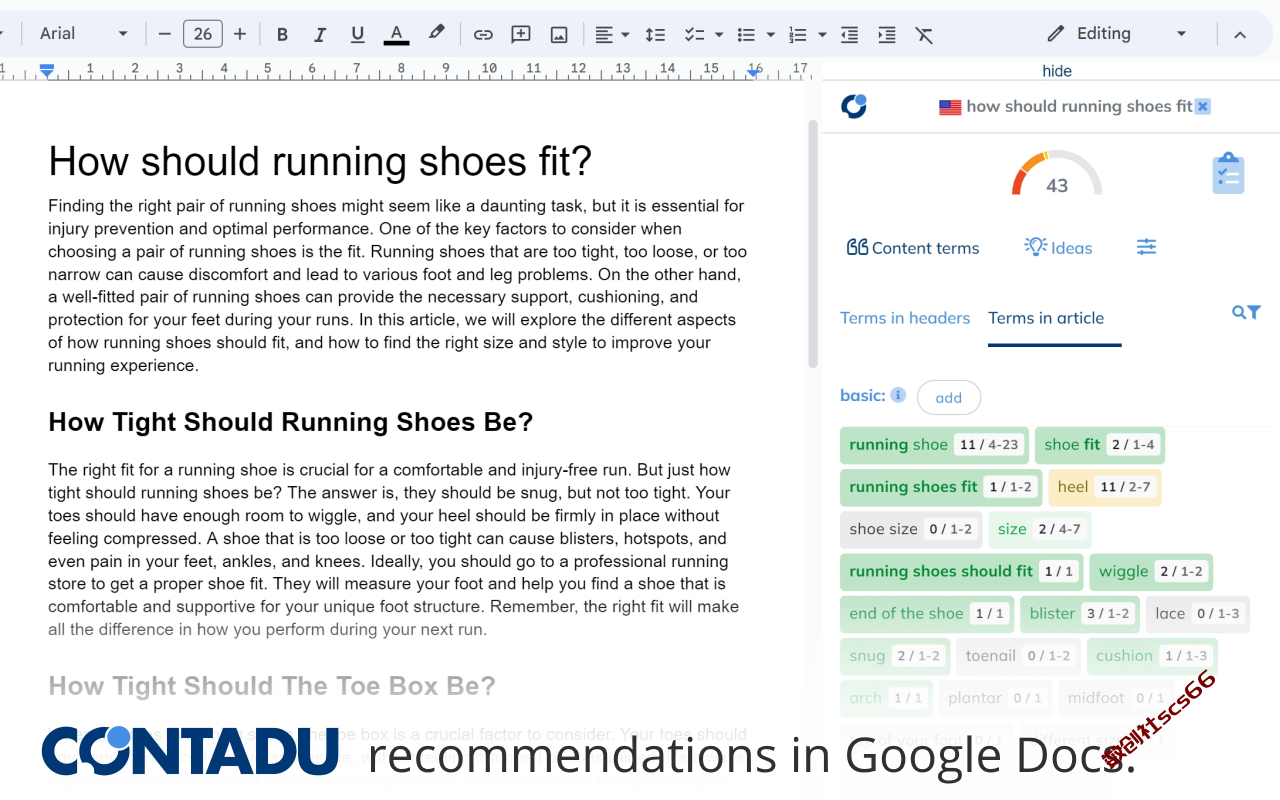The height and width of the screenshot is (800, 1280).
Task: Insert an image
Action: (559, 35)
